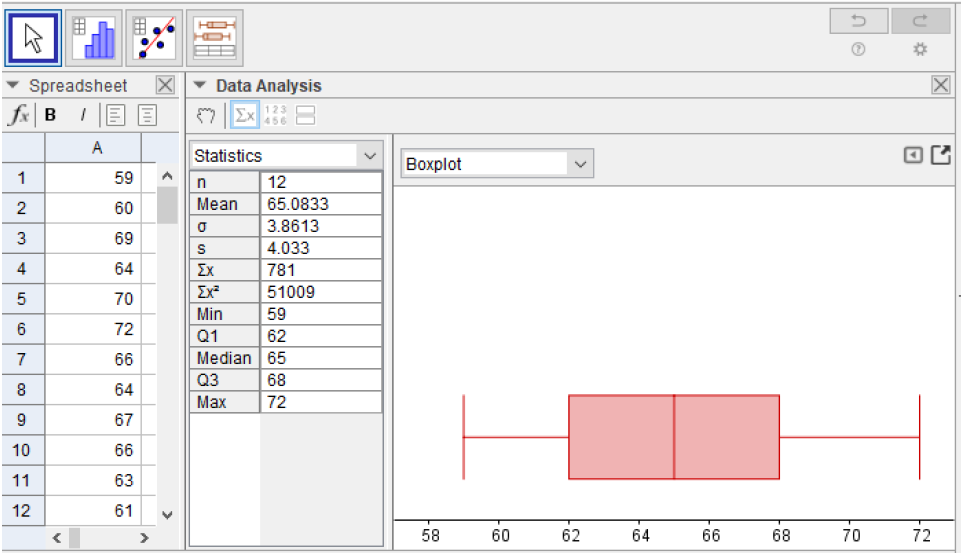Screen dimensions: 964x558
Task: Click the Min row label
Action: (225, 314)
